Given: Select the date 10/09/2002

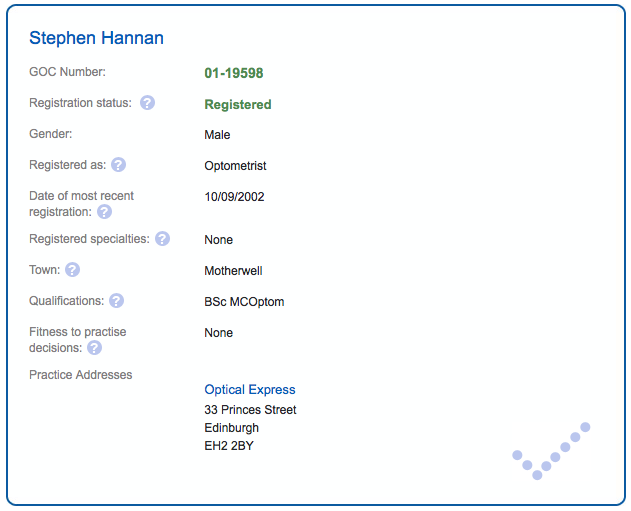Looking at the screenshot, I should point(234,197).
